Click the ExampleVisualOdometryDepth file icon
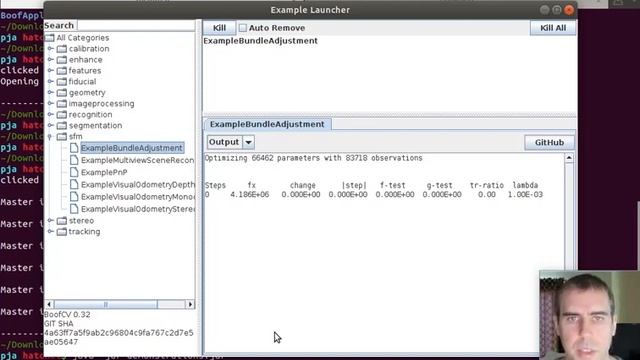This screenshot has width=640, height=360. tap(74, 184)
